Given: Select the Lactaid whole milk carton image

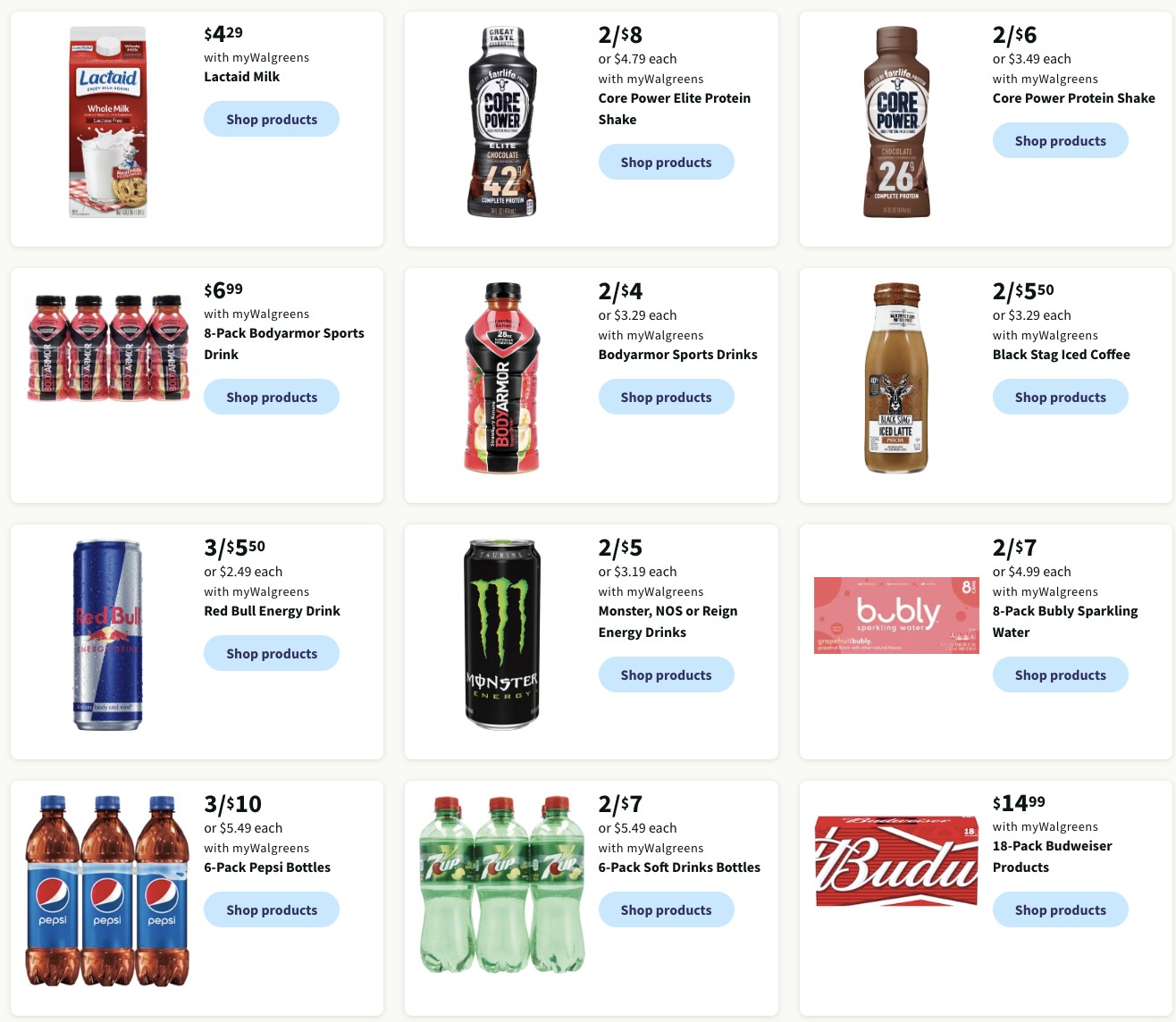Looking at the screenshot, I should coord(107,122).
